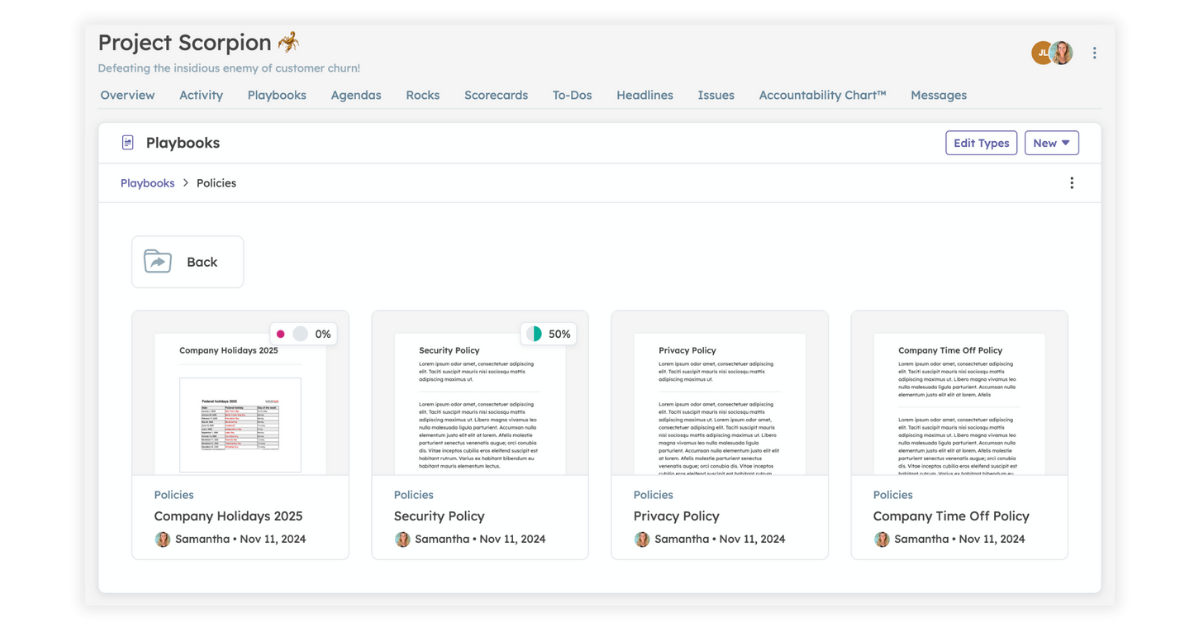
Task: Switch to the To-Dos tab
Action: click(572, 95)
